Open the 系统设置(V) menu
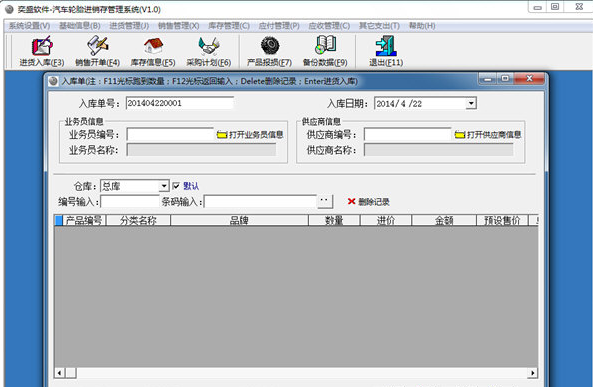 click(29, 26)
